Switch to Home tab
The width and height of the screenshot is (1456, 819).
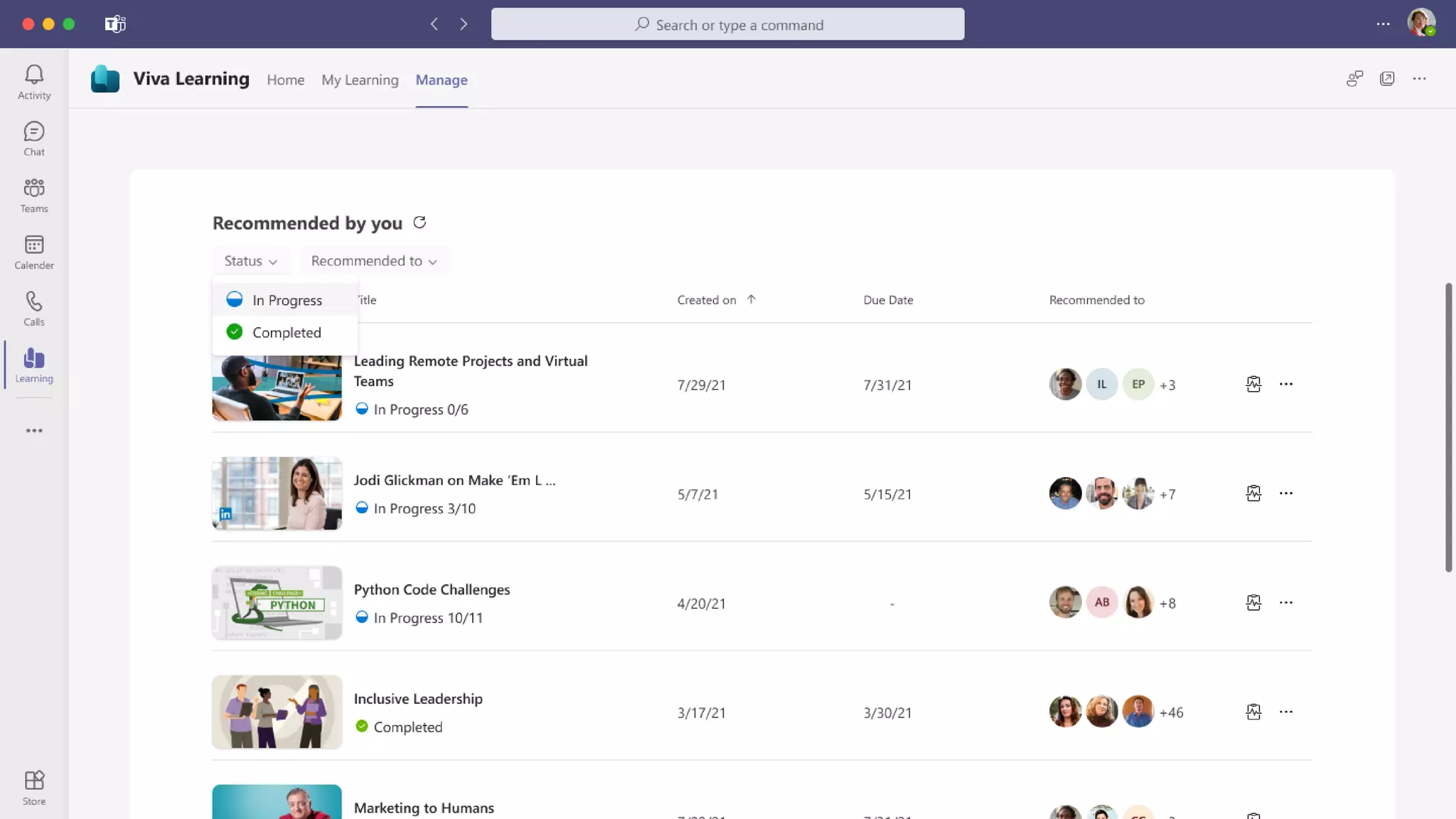[285, 80]
